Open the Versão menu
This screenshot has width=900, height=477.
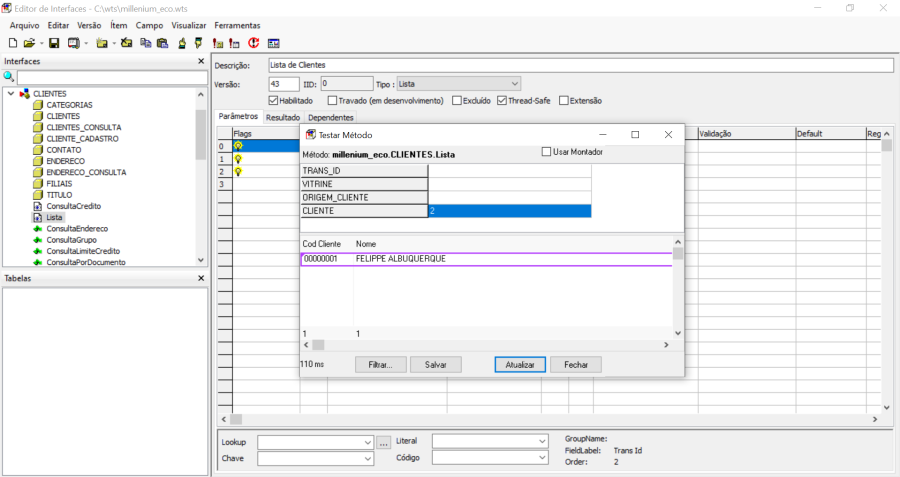click(89, 25)
